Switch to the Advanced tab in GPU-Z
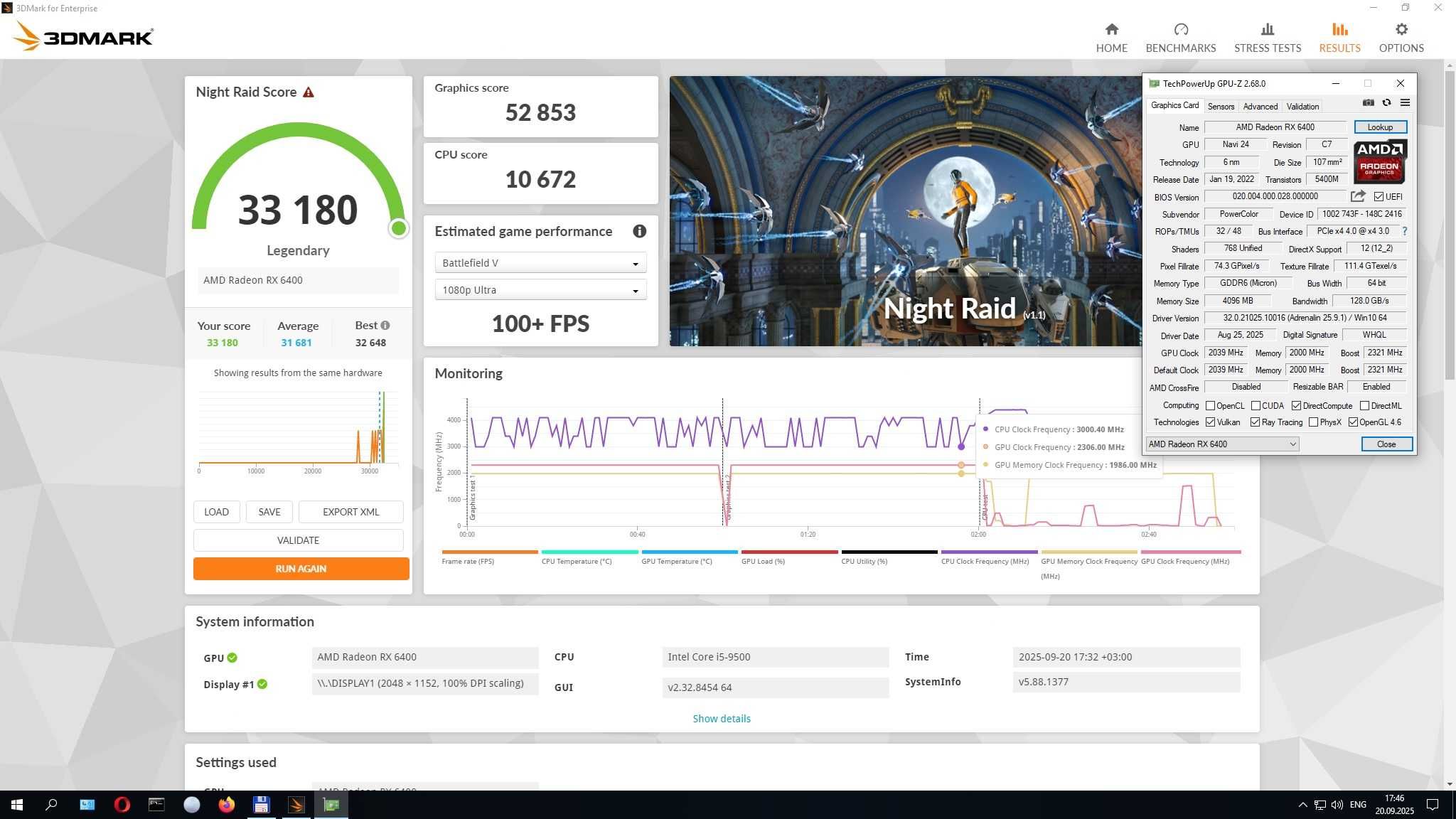The image size is (1456, 819). pos(1260,107)
